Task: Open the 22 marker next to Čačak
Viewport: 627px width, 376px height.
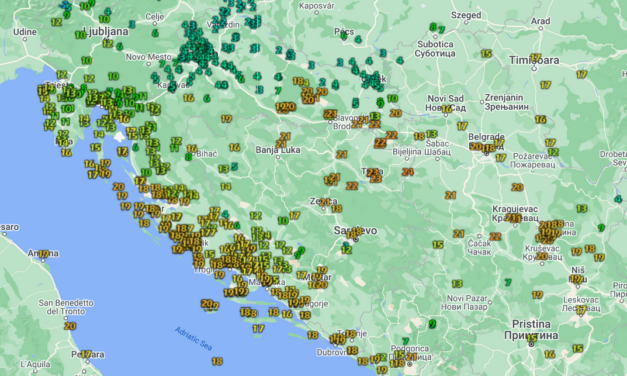Action: coord(495,237)
